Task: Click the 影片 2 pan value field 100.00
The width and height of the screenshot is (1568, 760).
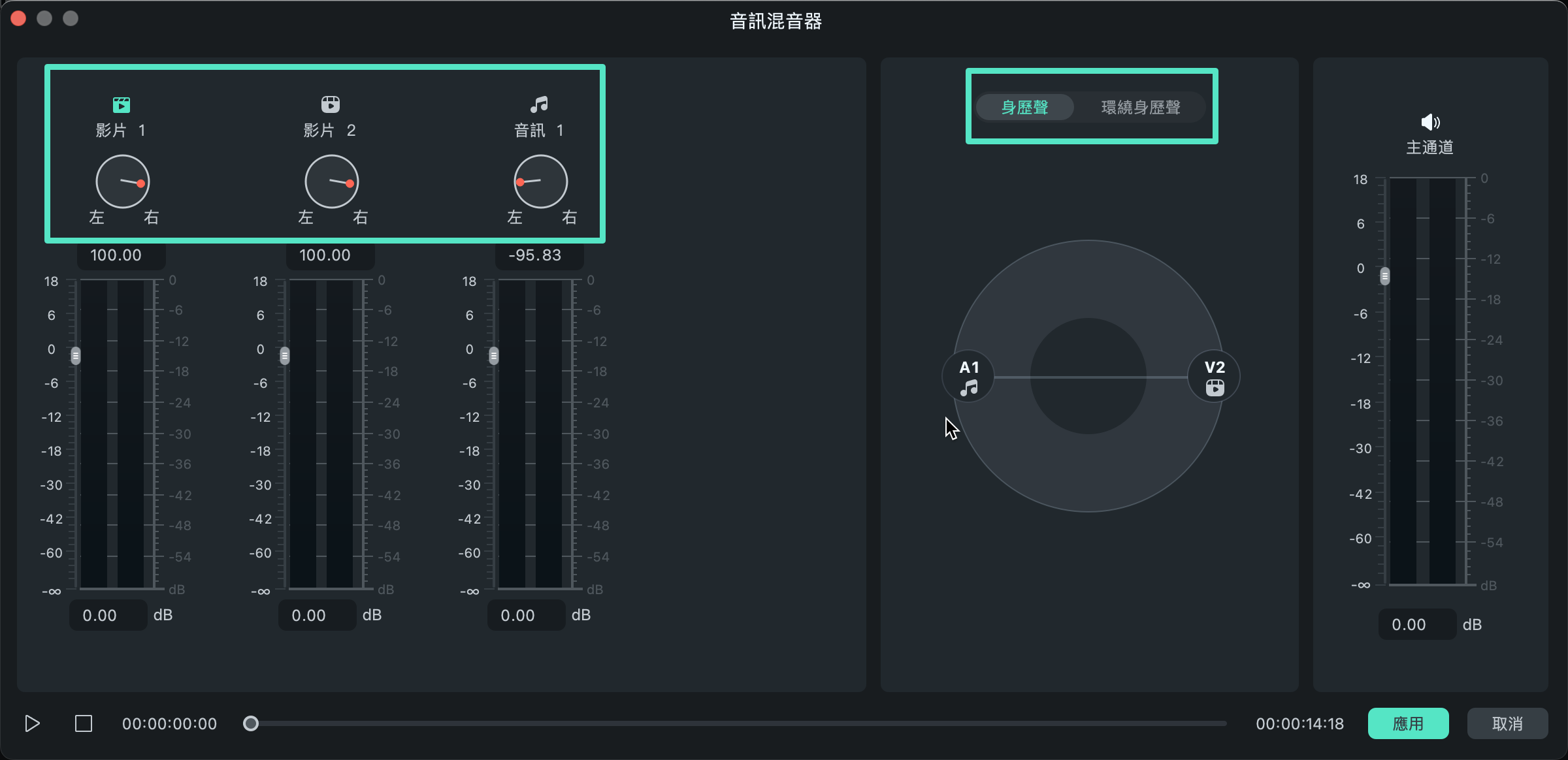Action: click(x=331, y=255)
